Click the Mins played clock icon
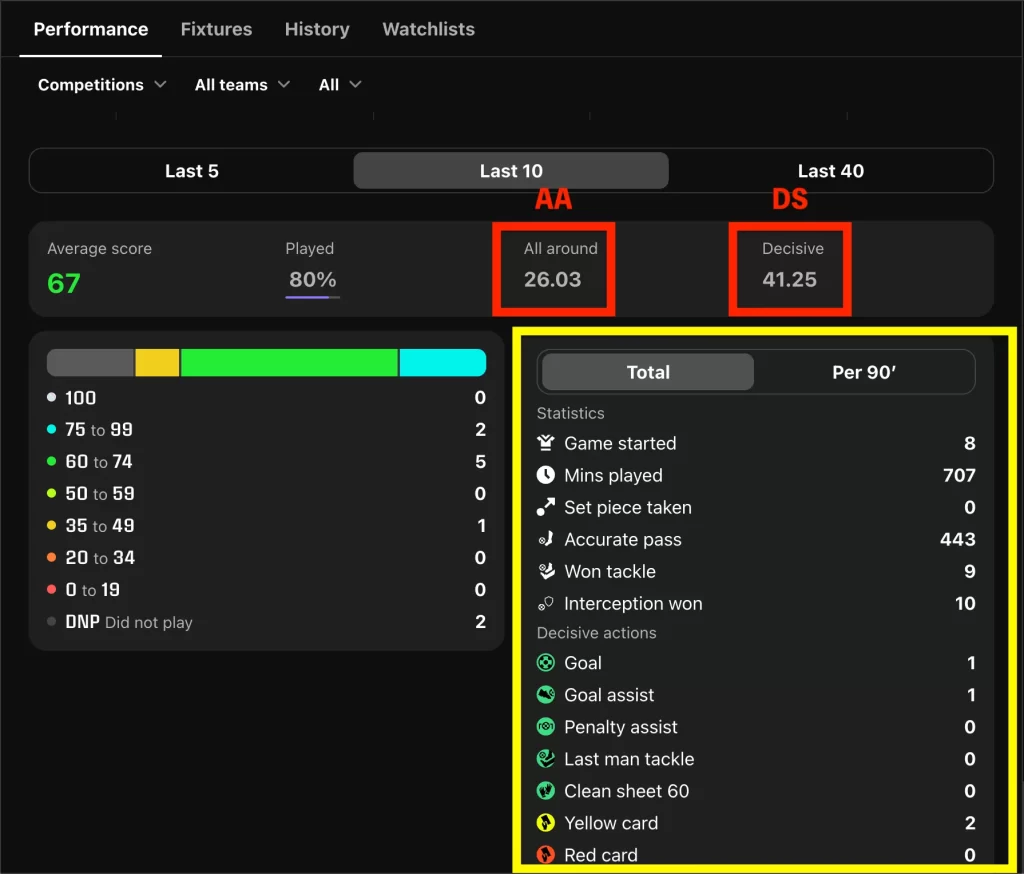Image resolution: width=1024 pixels, height=874 pixels. 546,475
